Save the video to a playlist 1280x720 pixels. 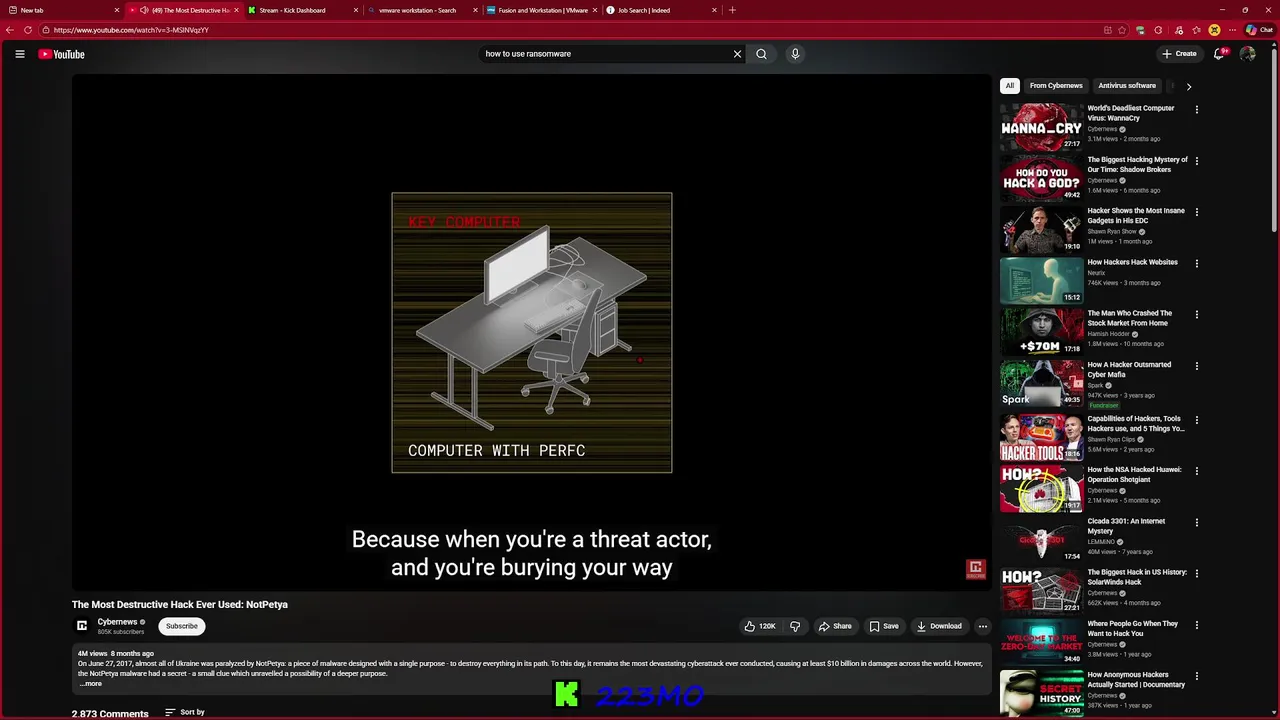click(x=884, y=626)
